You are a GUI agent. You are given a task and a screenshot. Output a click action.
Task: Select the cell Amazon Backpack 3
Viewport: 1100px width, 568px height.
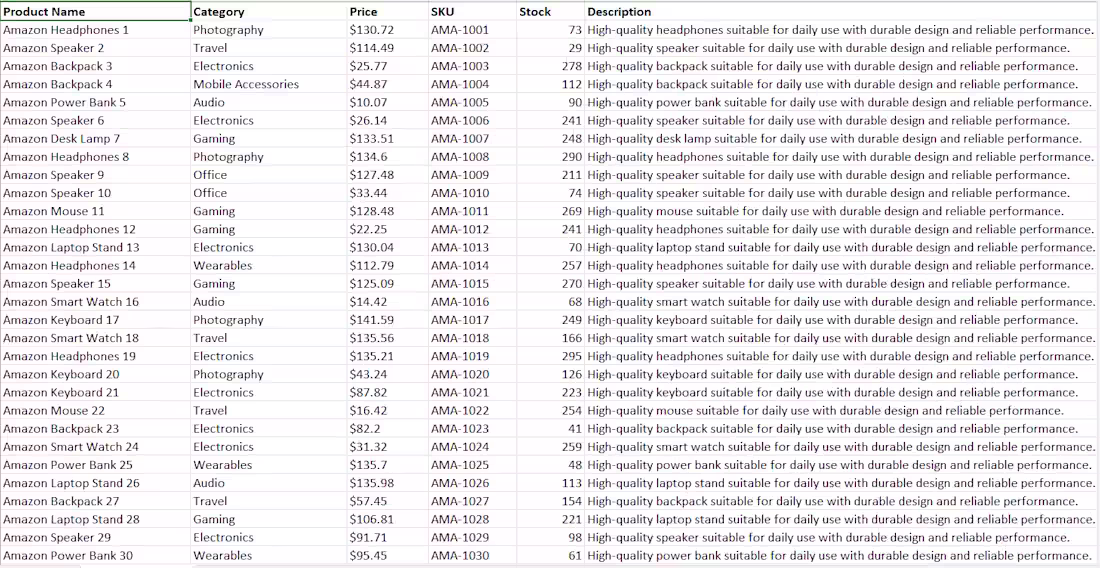(x=95, y=67)
